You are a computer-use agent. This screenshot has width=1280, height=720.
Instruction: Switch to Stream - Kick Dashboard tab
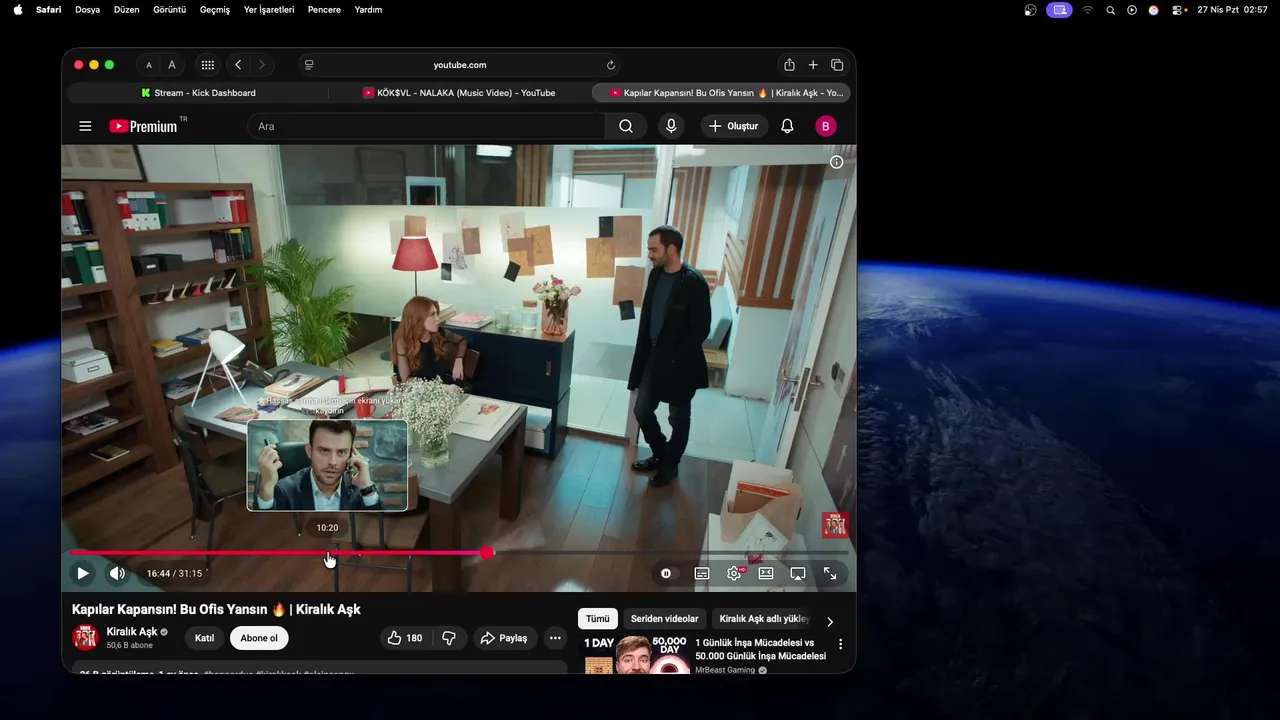point(197,93)
